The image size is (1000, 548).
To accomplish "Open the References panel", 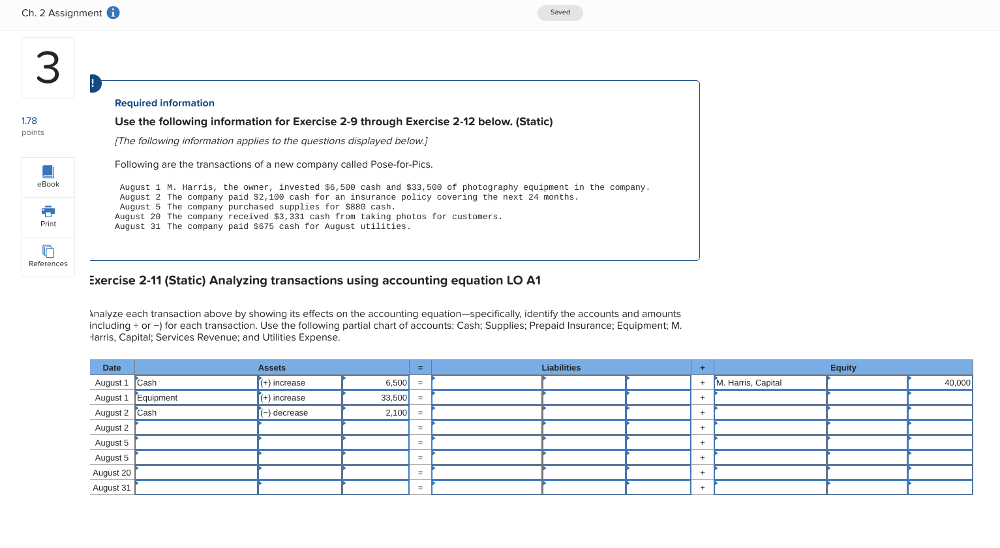I will 48,256.
